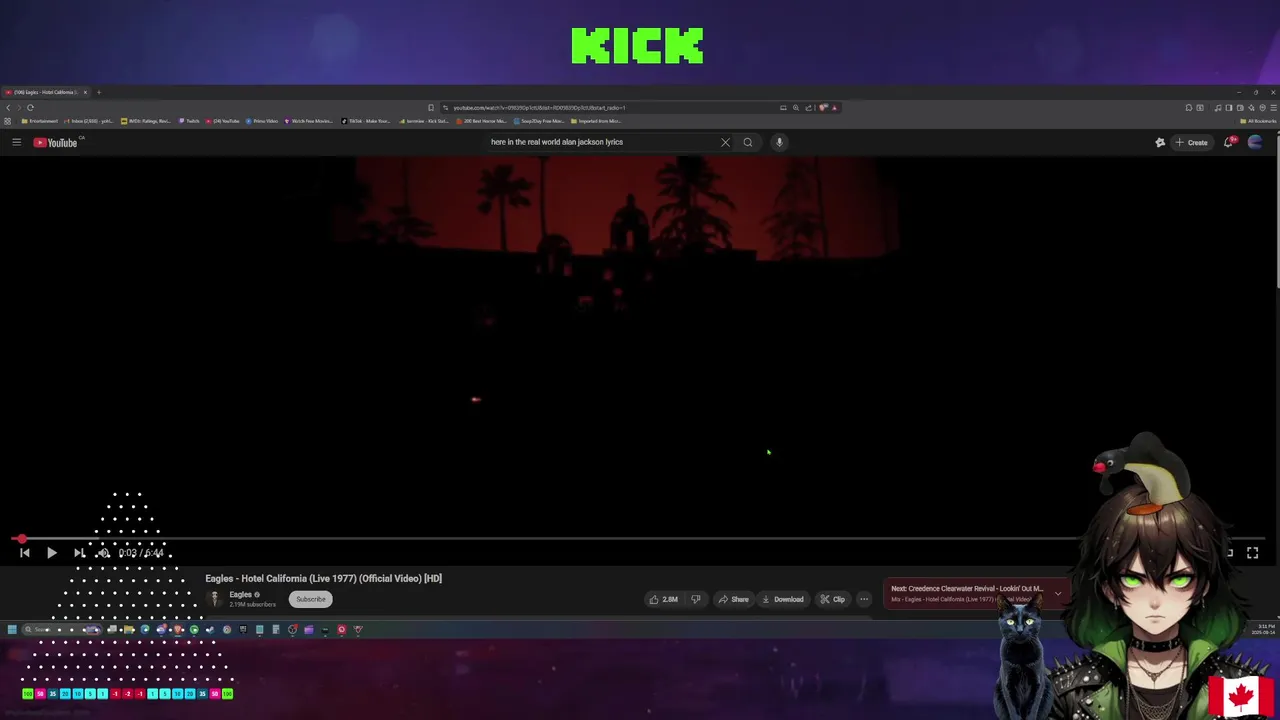Open the browser apps grid icon
This screenshot has height=720, width=1280.
tap(7, 121)
